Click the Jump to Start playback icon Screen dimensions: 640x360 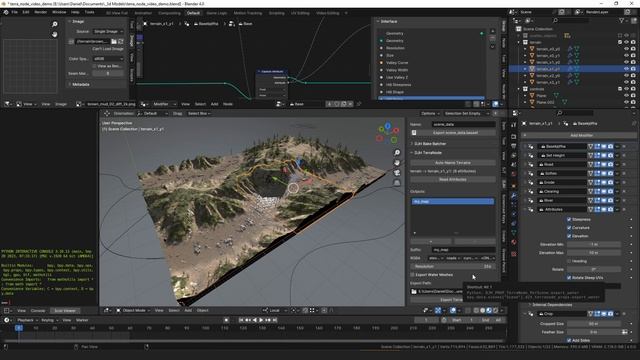pos(242,320)
